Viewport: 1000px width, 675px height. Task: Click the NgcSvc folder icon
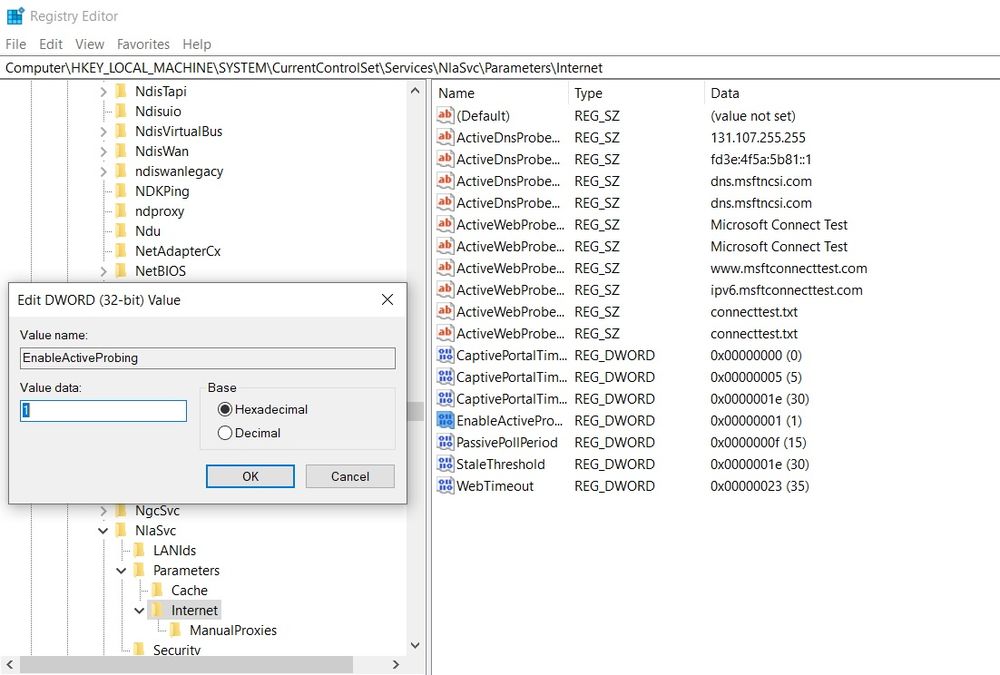121,510
